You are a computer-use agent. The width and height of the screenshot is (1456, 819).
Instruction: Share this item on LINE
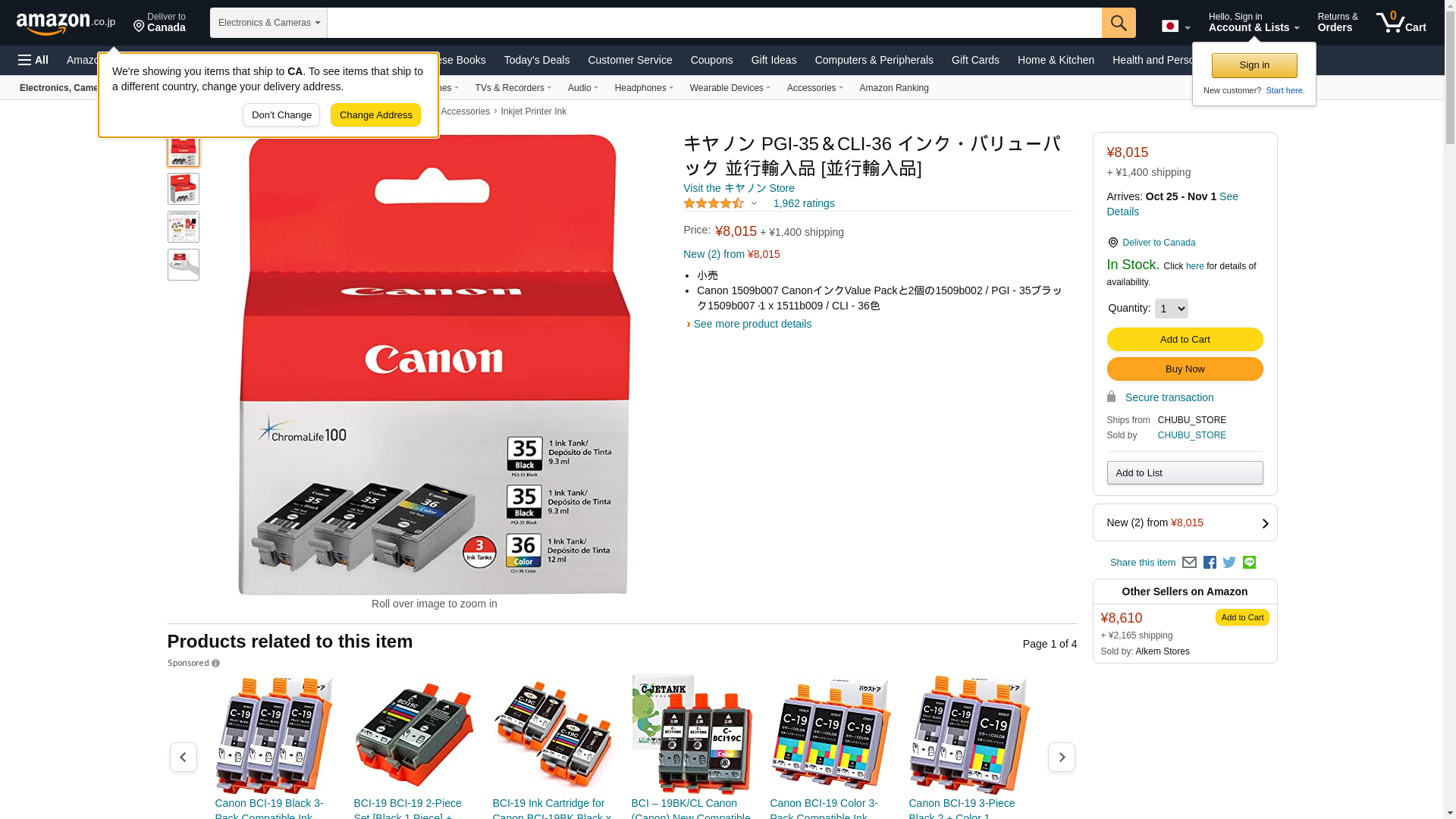(1249, 563)
